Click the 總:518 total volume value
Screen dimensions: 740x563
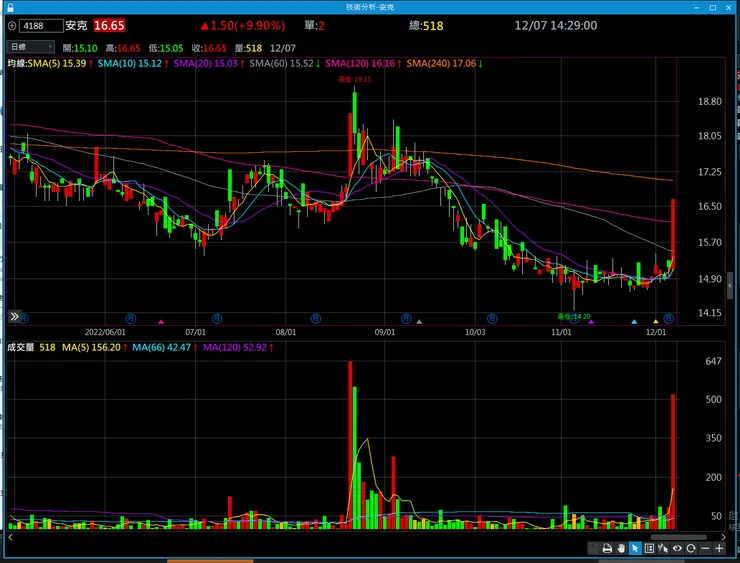click(426, 25)
